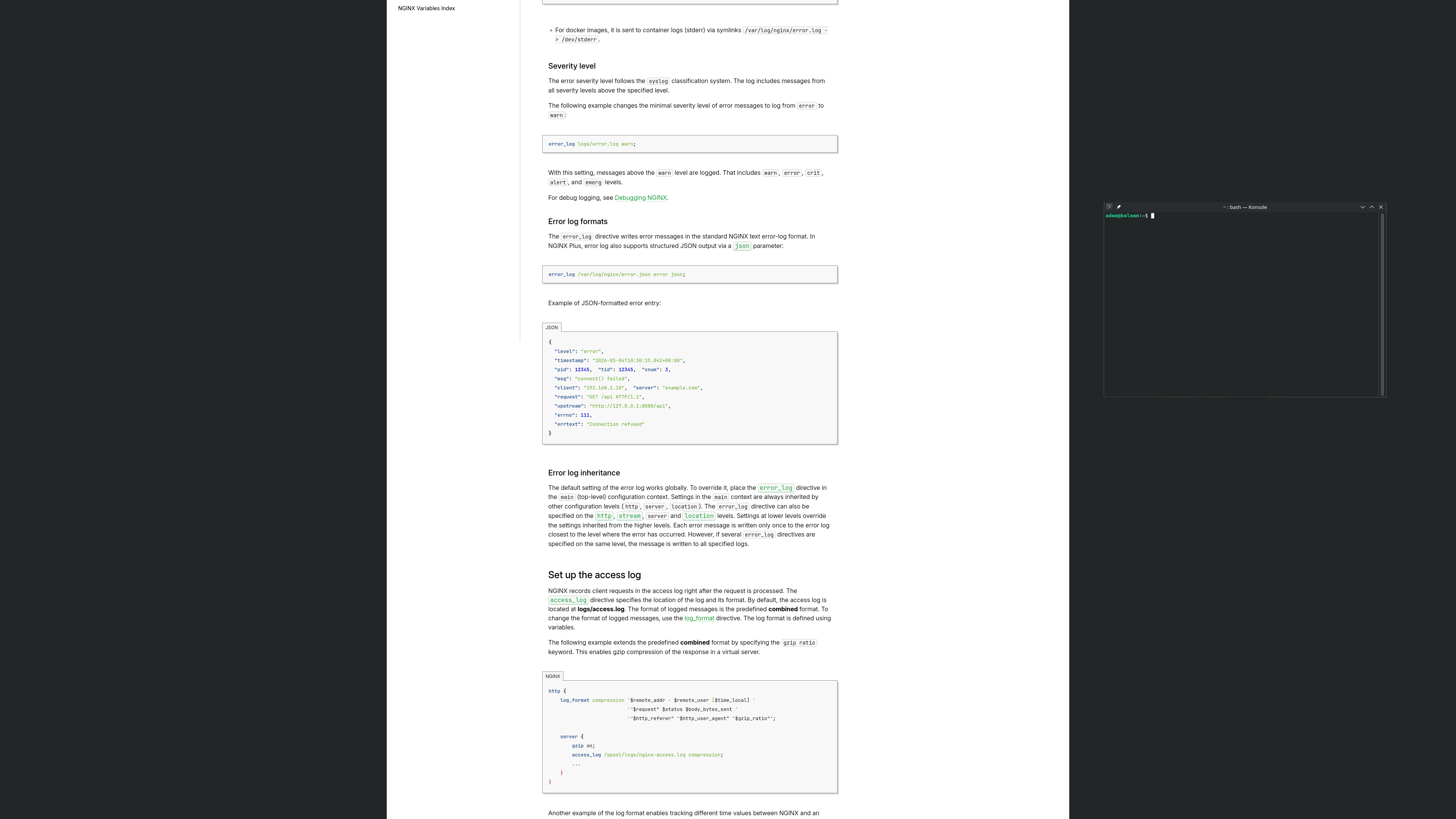Image resolution: width=1456 pixels, height=819 pixels.
Task: Click the Error log formats heading
Action: (577, 221)
